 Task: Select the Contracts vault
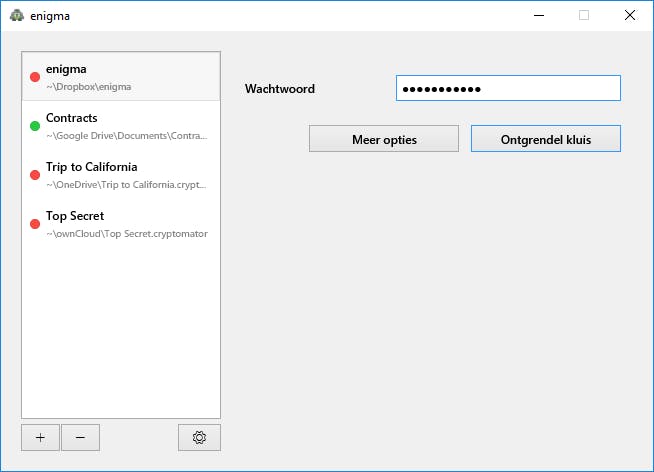121,126
